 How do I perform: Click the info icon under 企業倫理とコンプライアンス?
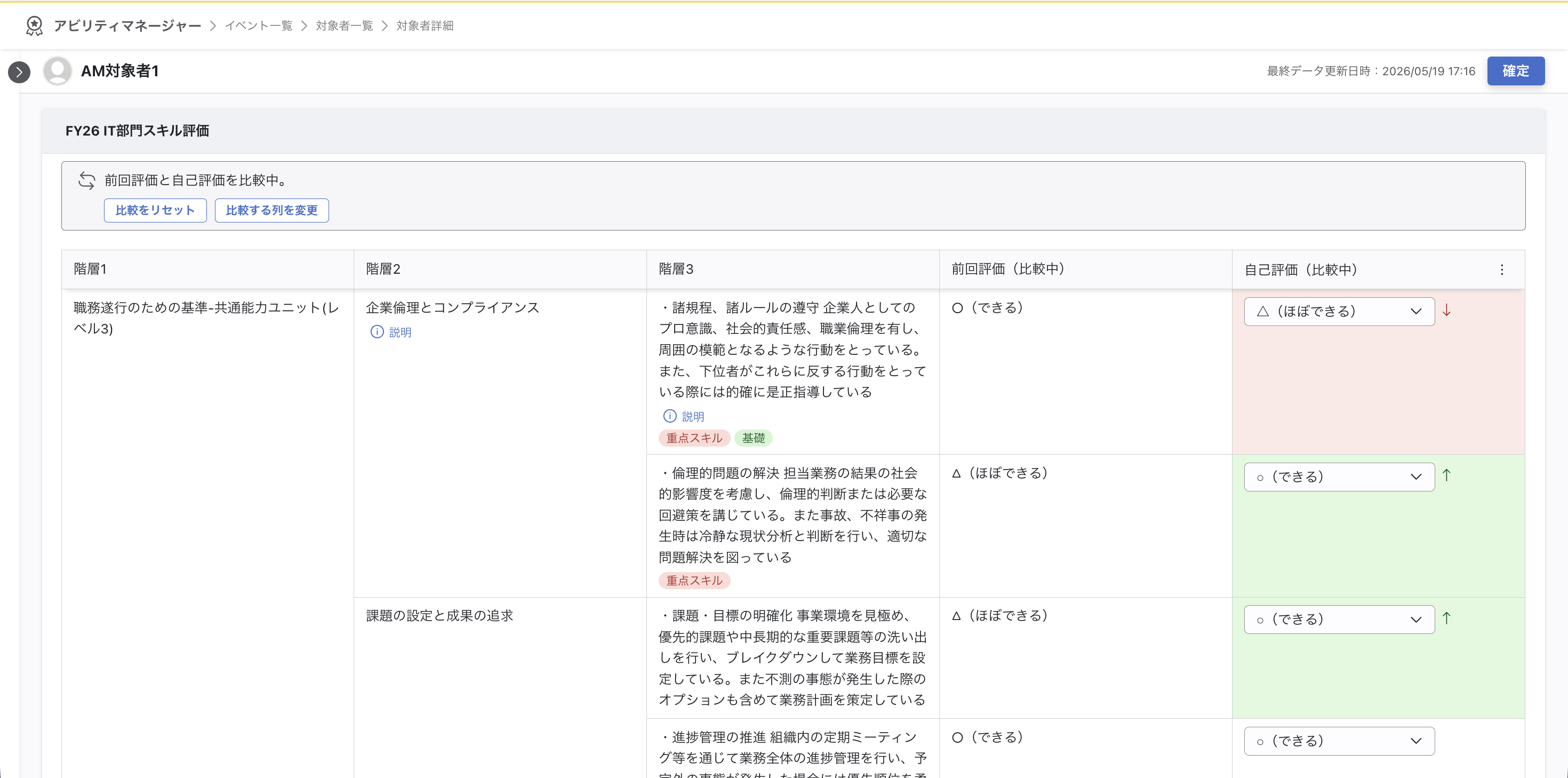click(377, 332)
